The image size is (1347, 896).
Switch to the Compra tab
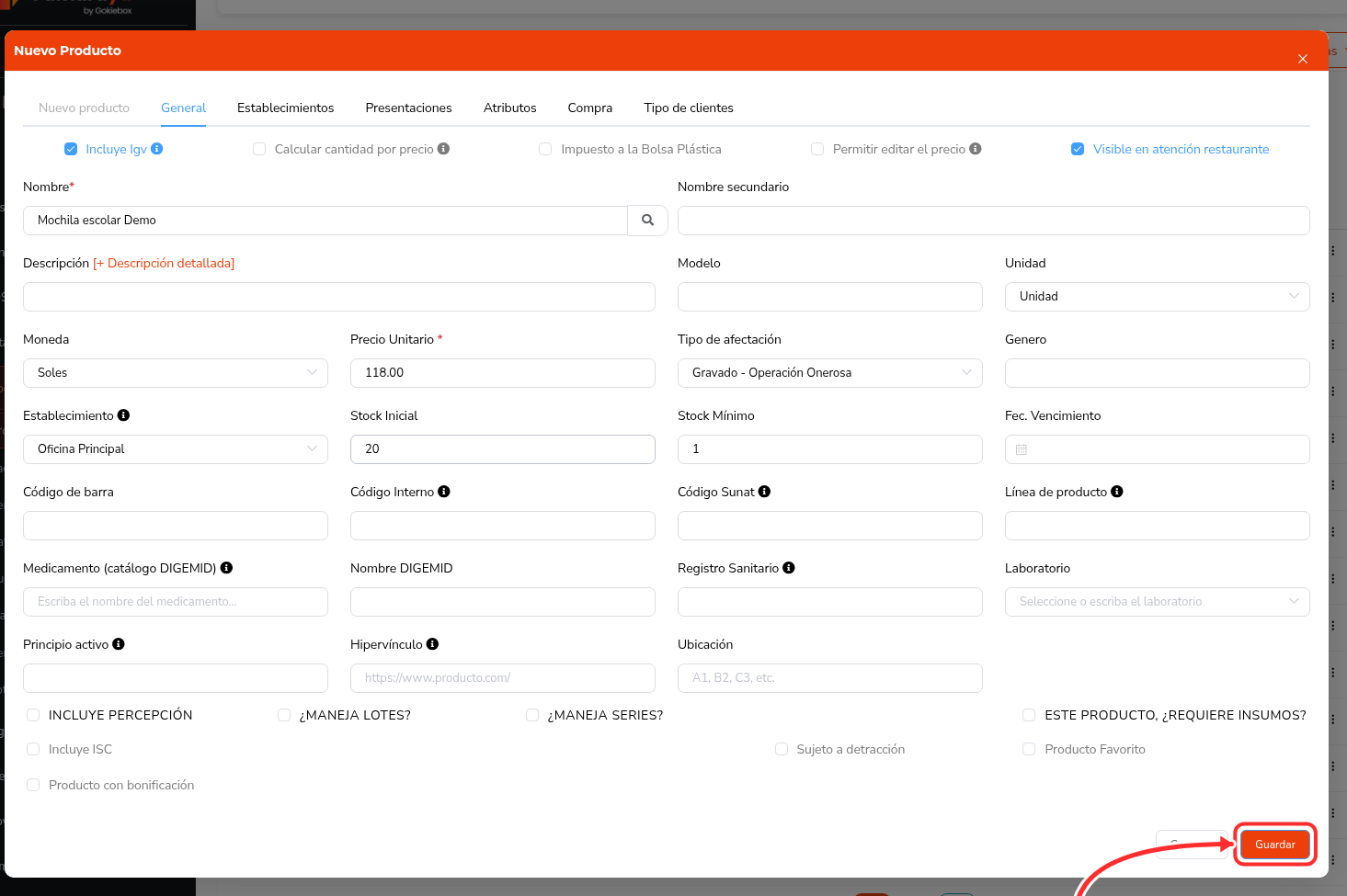pyautogui.click(x=590, y=108)
